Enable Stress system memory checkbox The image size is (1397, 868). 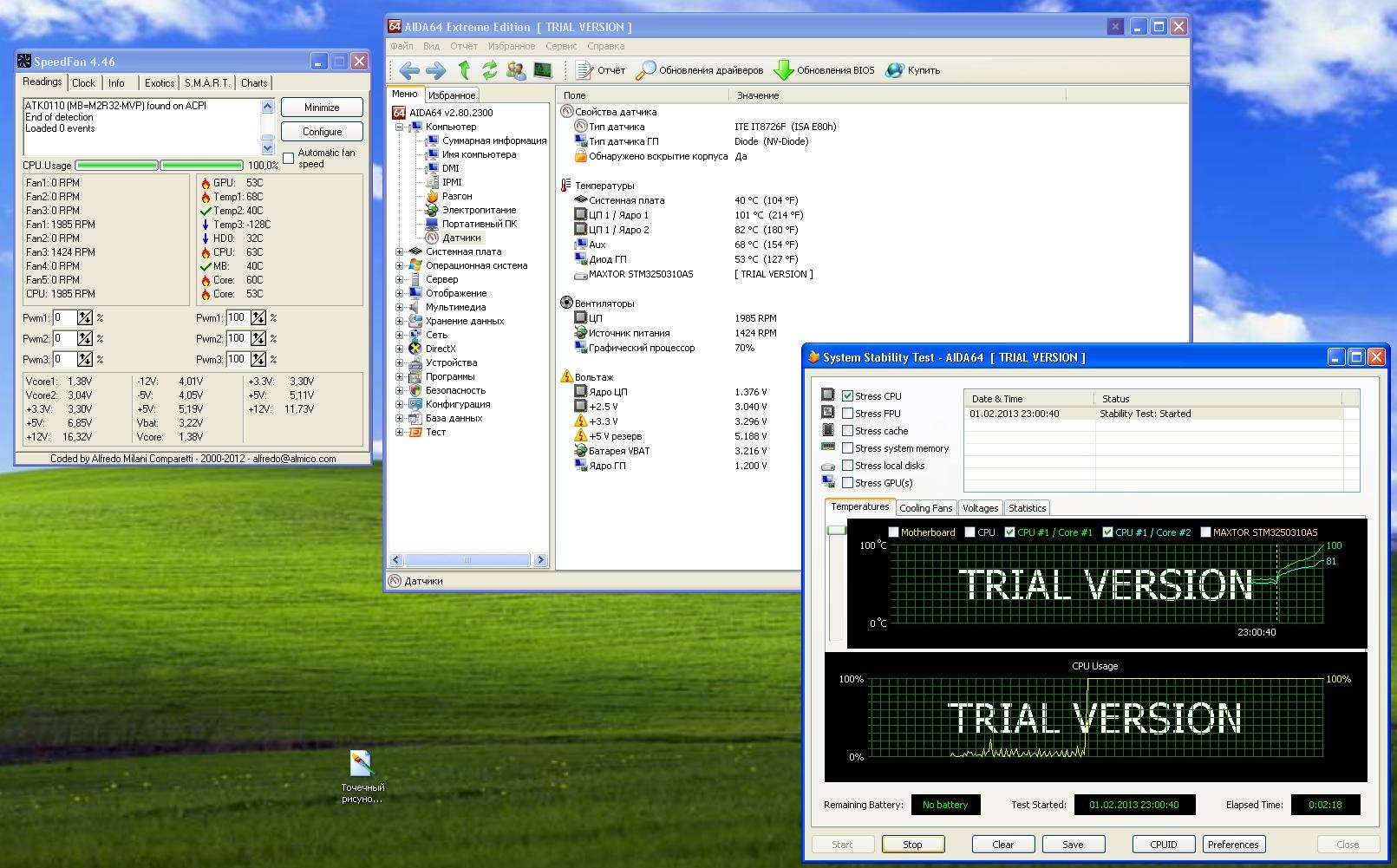pyautogui.click(x=847, y=448)
